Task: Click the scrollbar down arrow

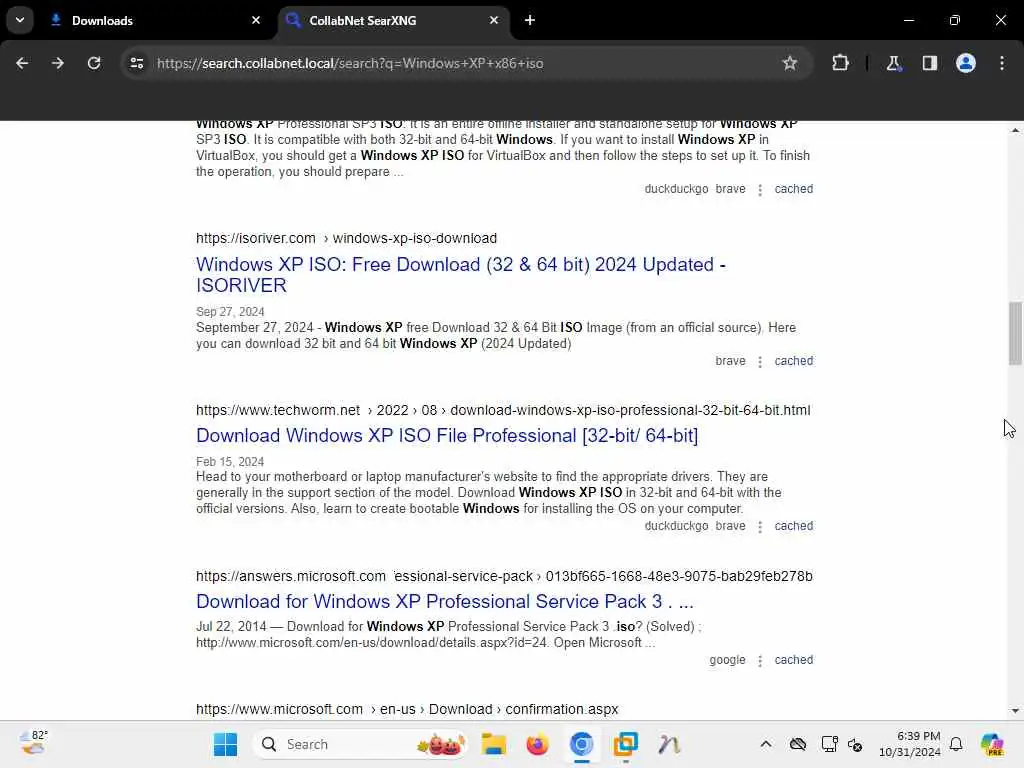Action: [1015, 711]
